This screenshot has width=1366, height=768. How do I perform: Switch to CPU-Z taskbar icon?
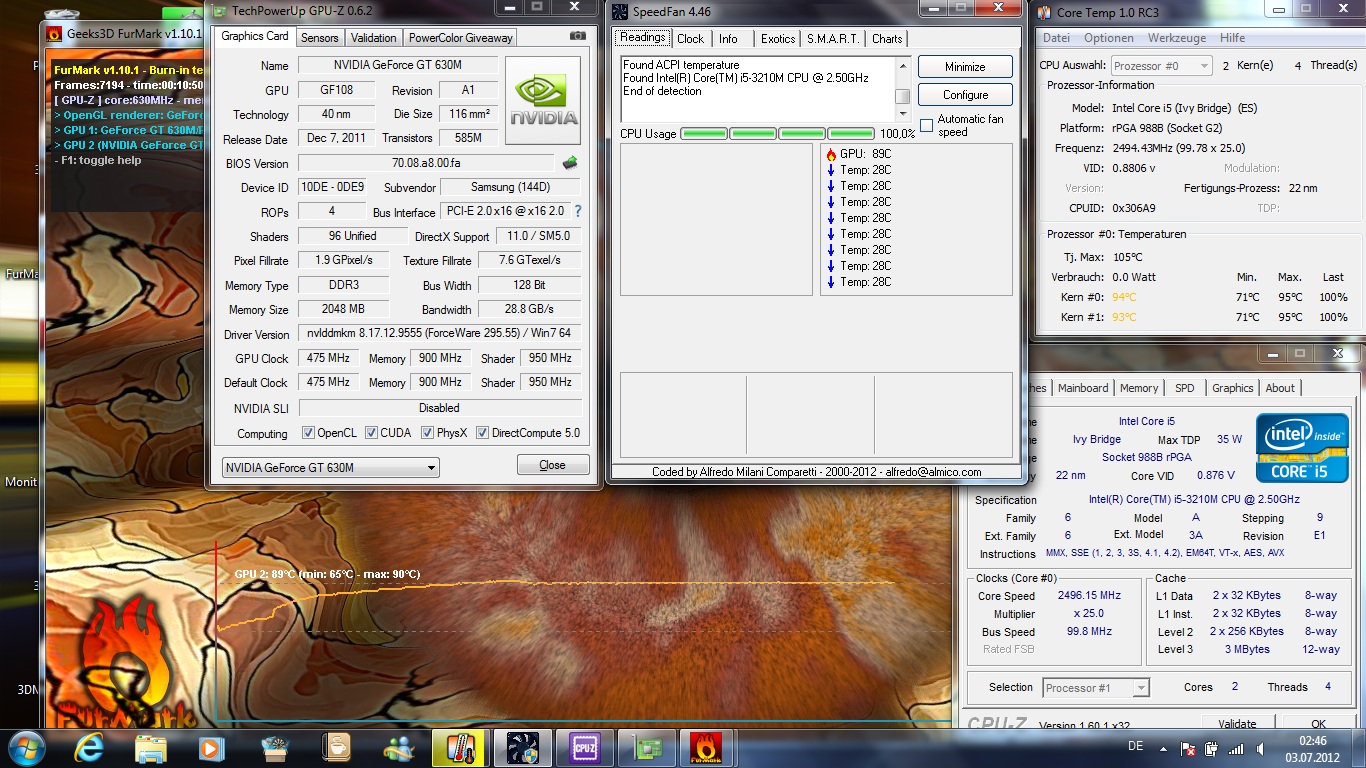(x=583, y=747)
